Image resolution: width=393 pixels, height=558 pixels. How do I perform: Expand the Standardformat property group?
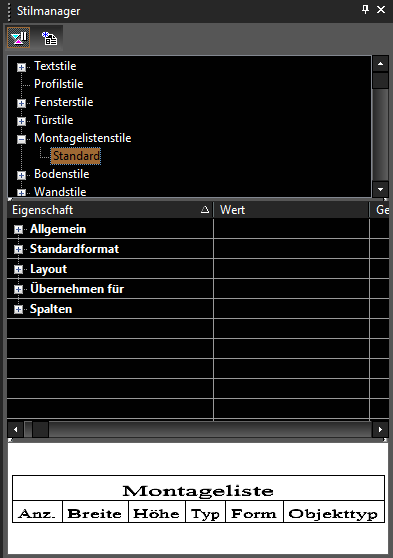pyautogui.click(x=19, y=249)
